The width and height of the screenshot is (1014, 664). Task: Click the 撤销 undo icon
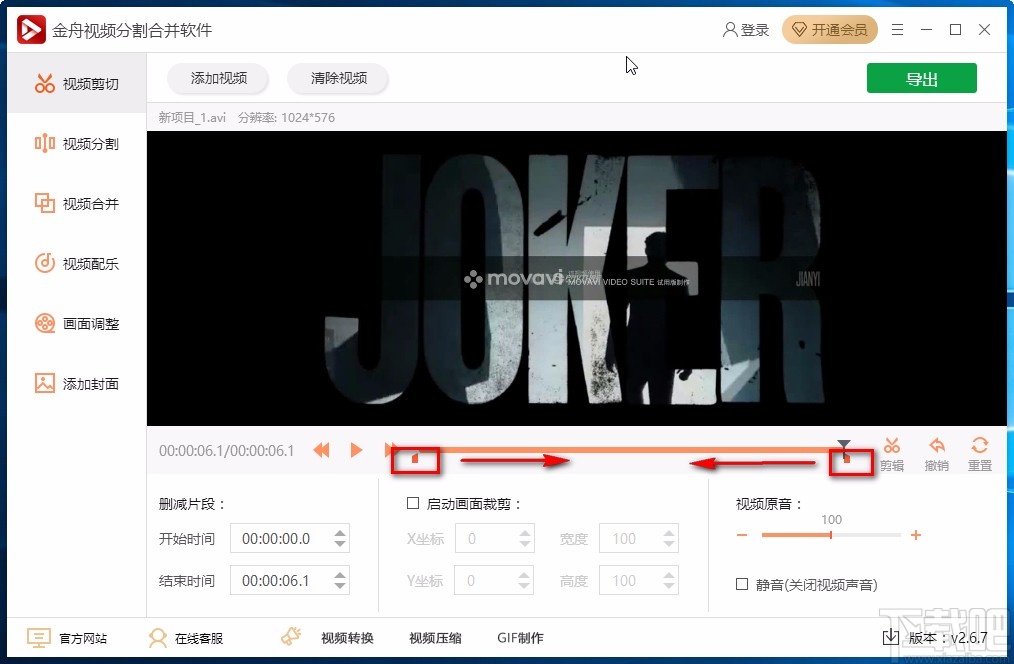pyautogui.click(x=936, y=455)
